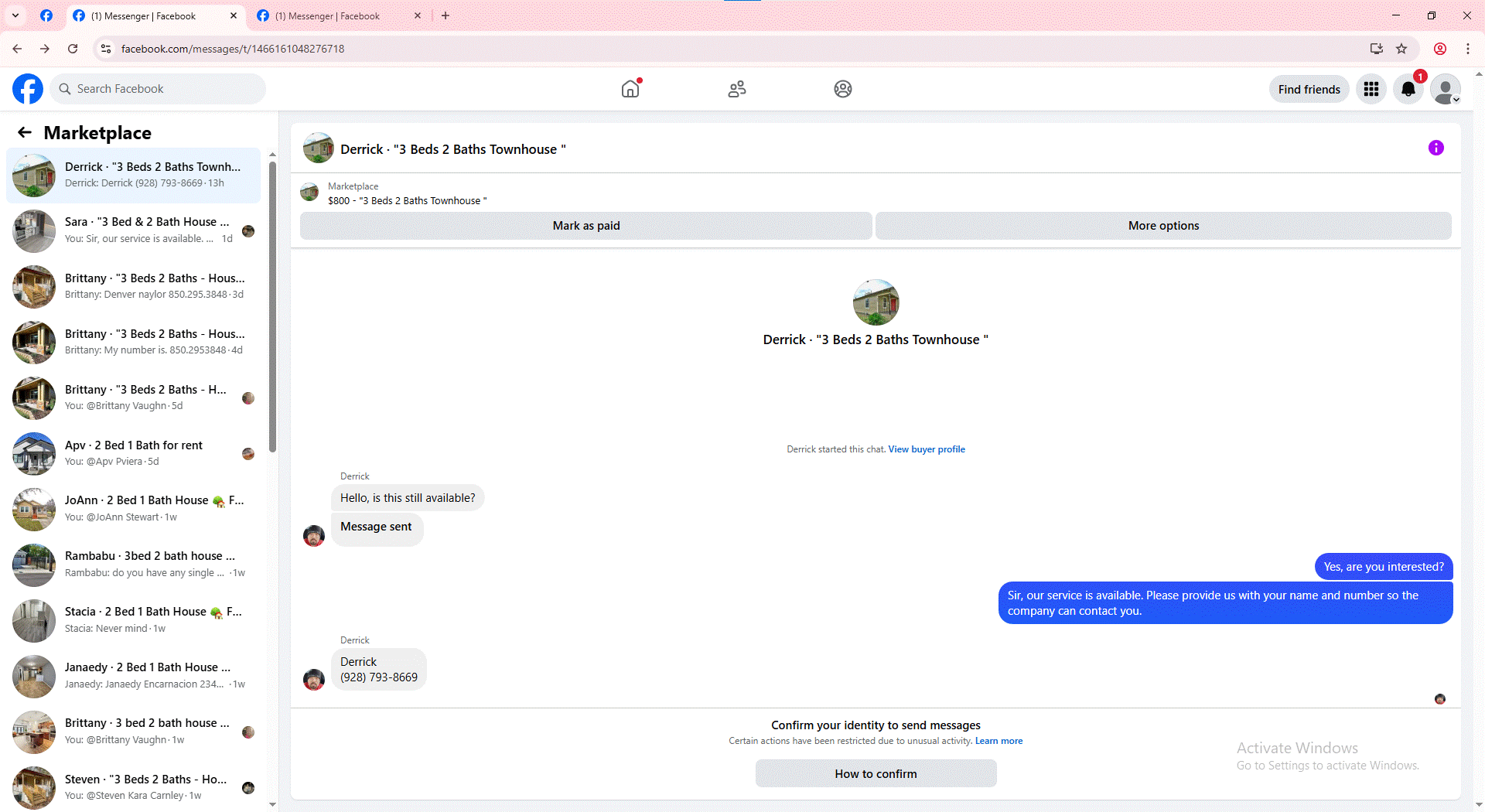Click chat list vertical scrollbar

[x=272, y=305]
